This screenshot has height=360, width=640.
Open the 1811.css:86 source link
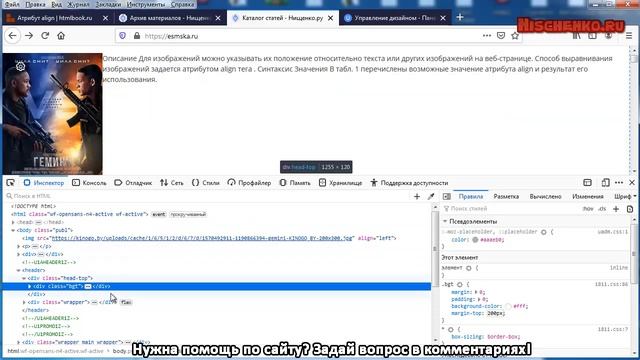pos(611,284)
